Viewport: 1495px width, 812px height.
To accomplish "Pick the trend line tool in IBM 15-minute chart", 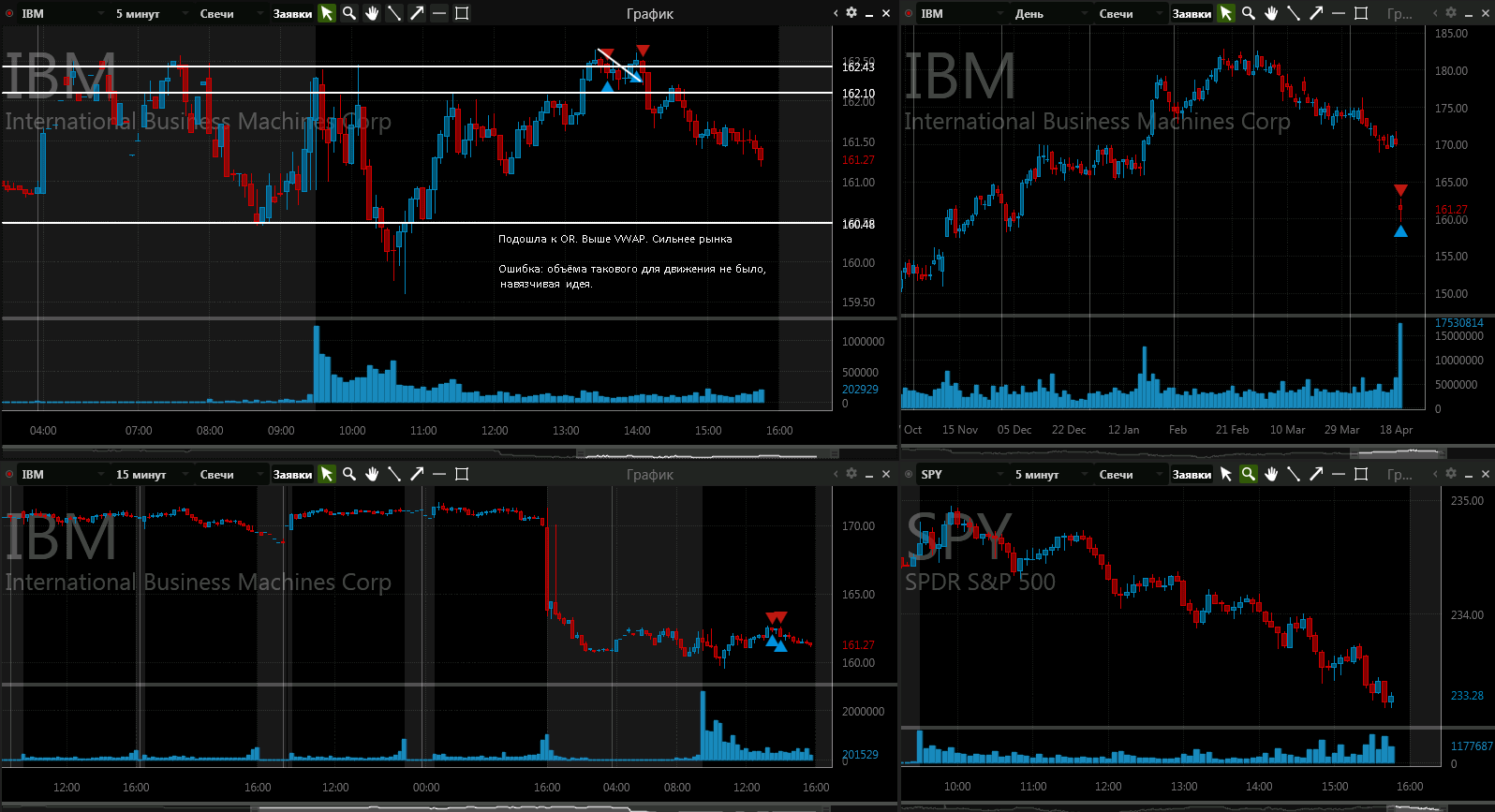I will tap(394, 474).
